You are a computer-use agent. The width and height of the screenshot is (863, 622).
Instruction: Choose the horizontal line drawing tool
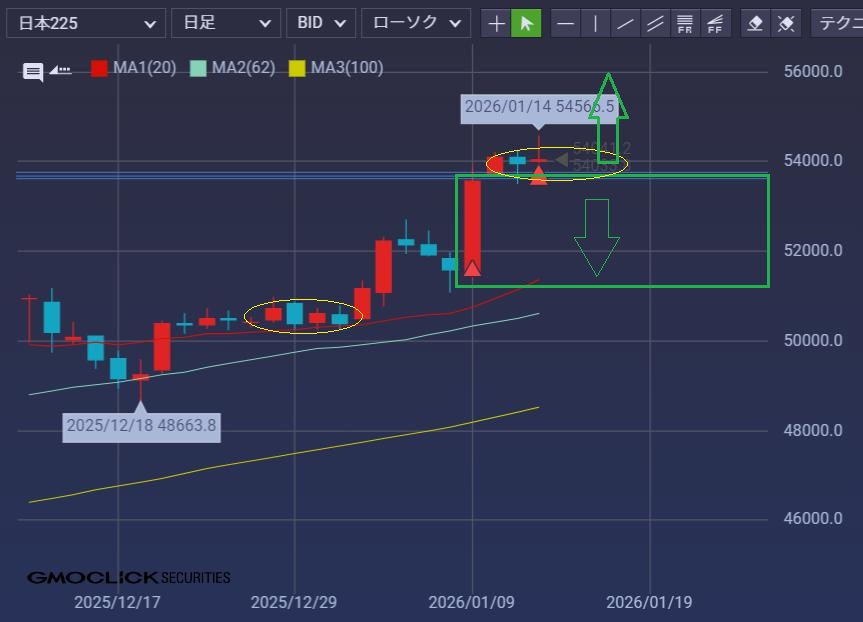[566, 23]
